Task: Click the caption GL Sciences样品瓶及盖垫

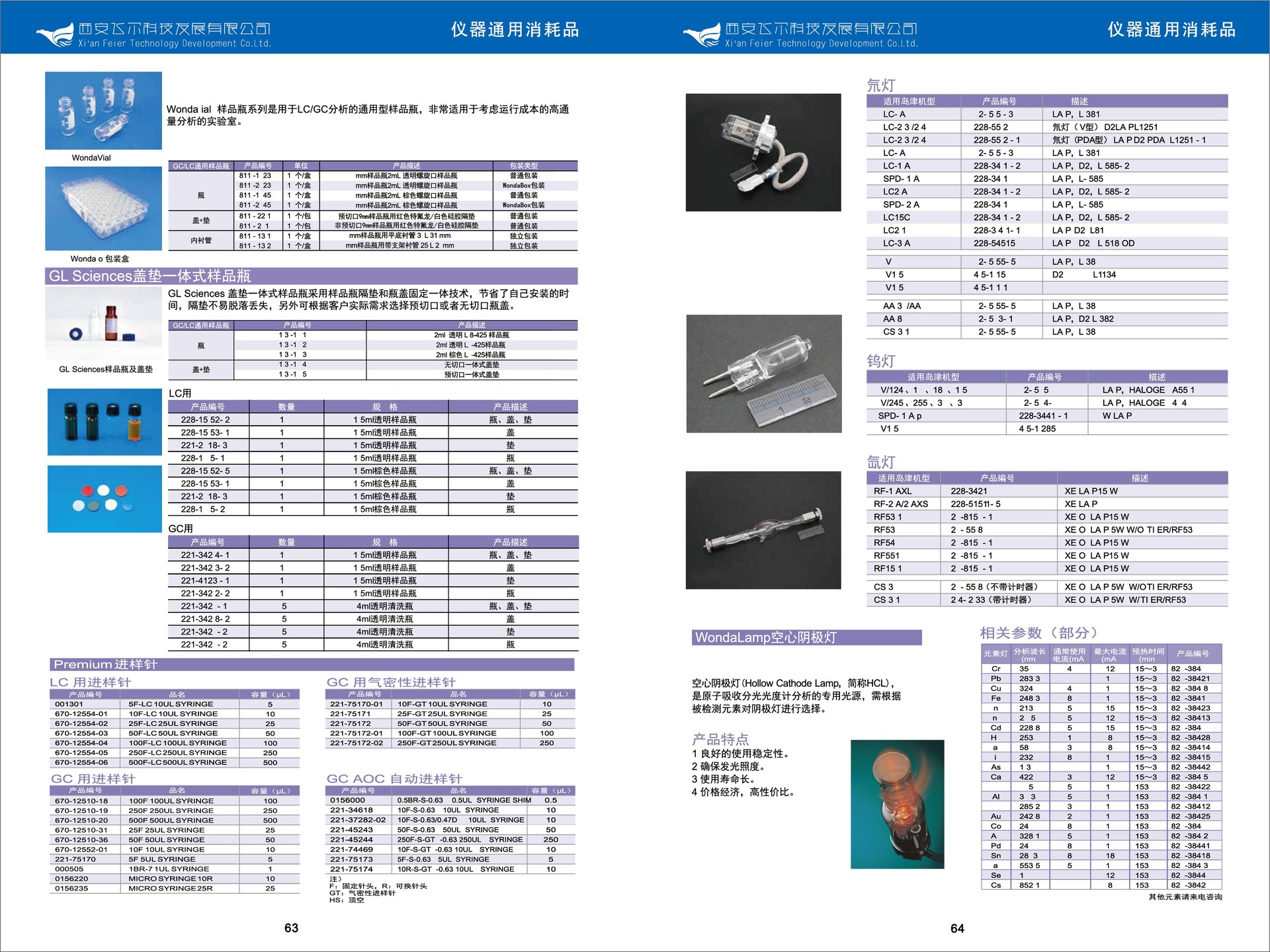Action: (x=106, y=370)
